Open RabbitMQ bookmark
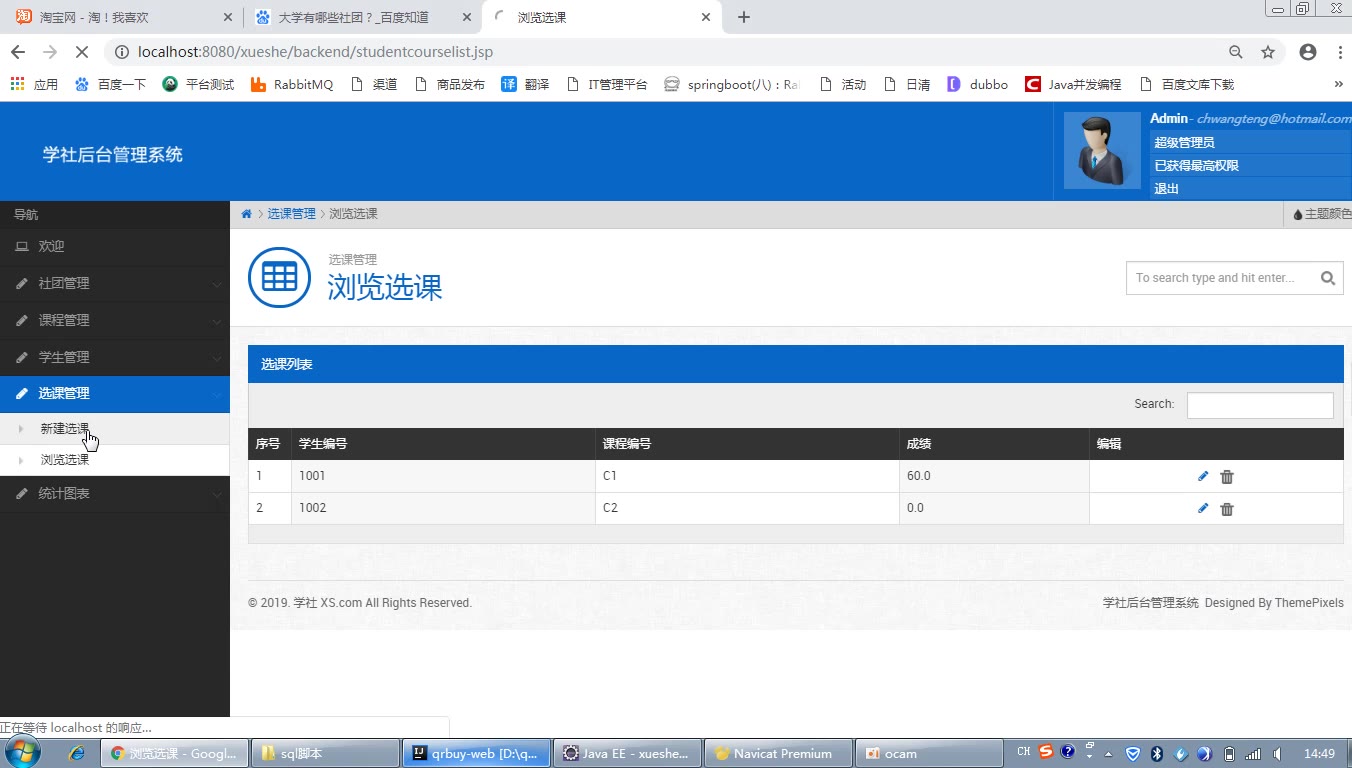Image resolution: width=1352 pixels, height=768 pixels. click(x=291, y=85)
